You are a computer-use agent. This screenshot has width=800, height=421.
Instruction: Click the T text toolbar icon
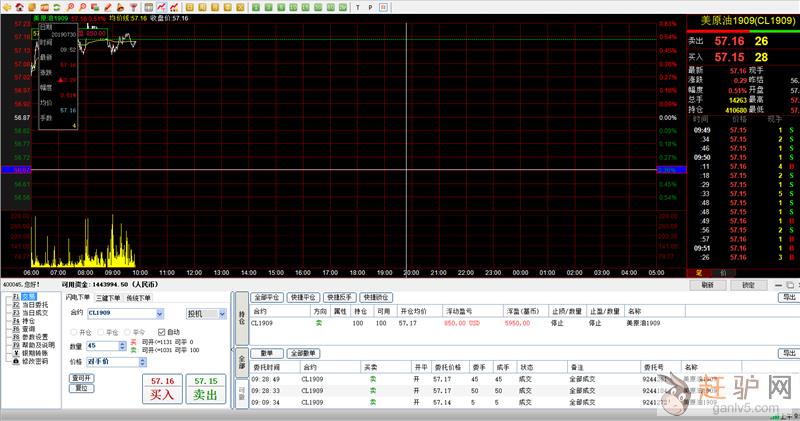click(x=357, y=6)
